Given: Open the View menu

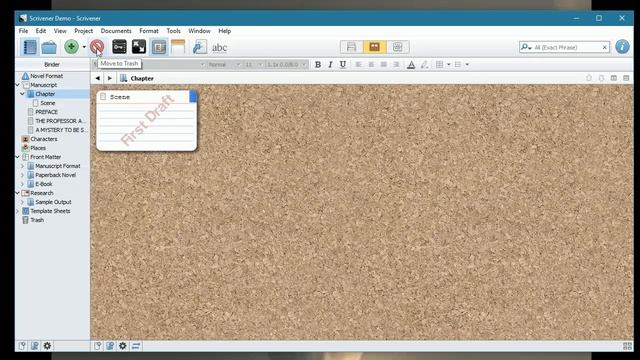Looking at the screenshot, I should click(x=60, y=31).
